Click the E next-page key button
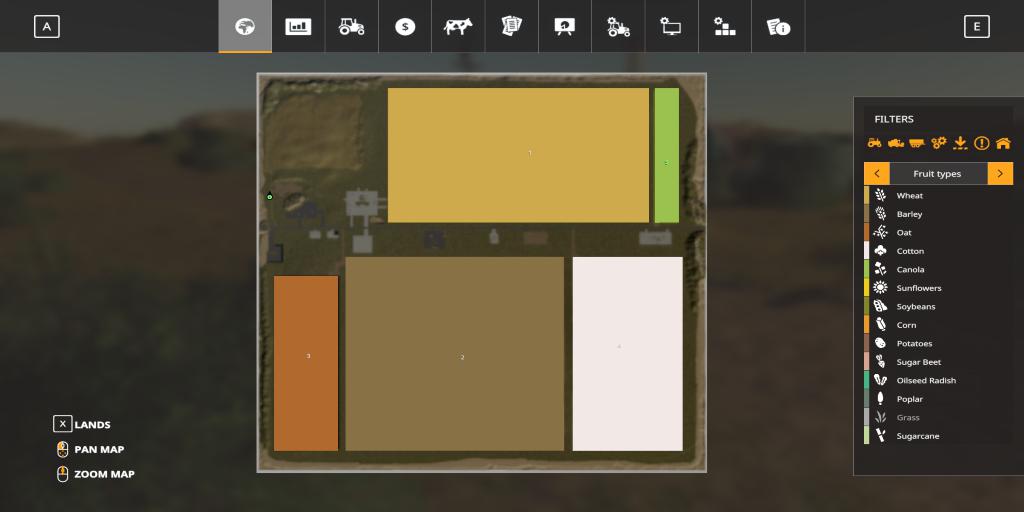This screenshot has width=1024, height=512. (976, 27)
